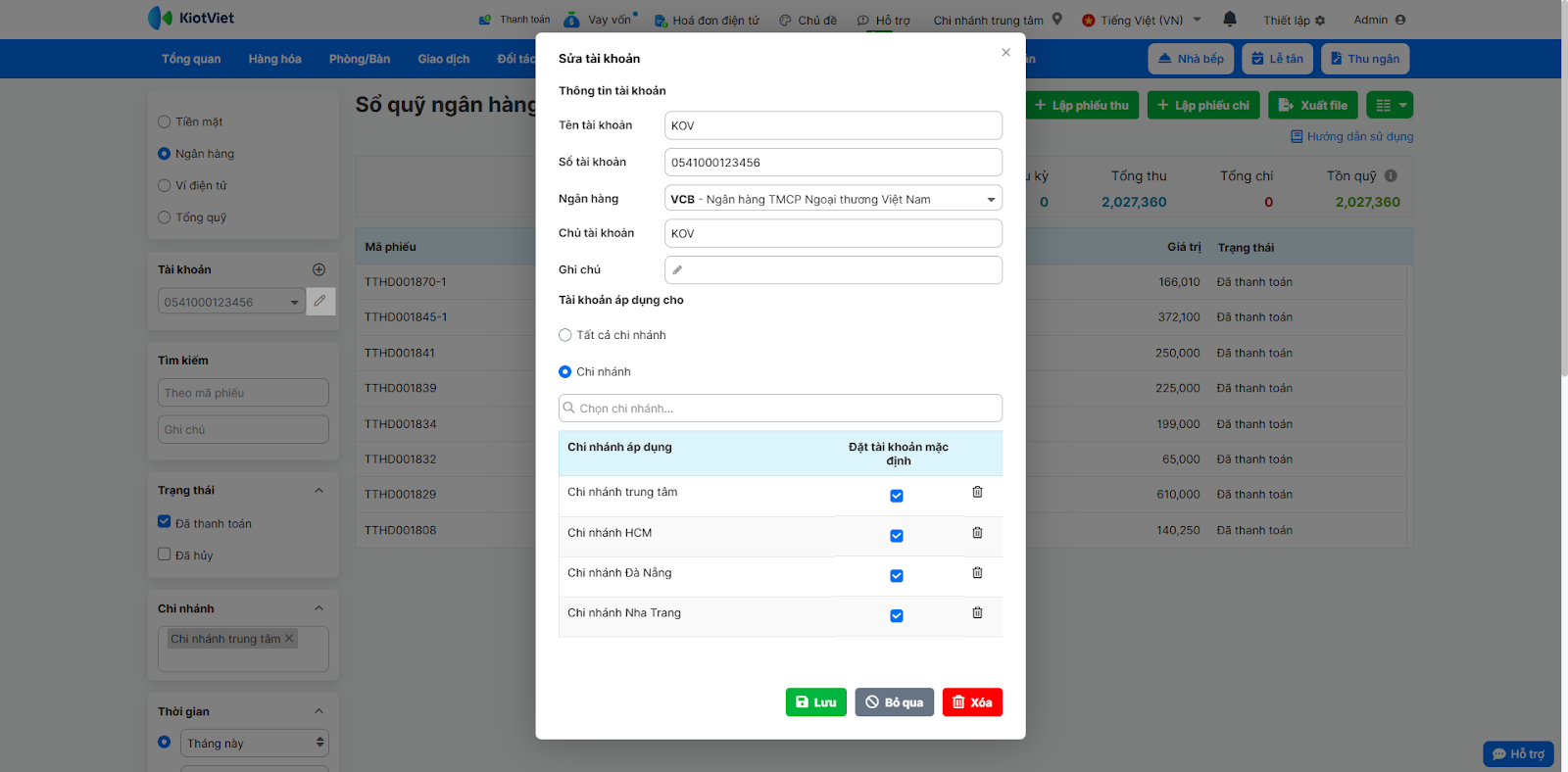Open the Hướng dẫn sử dụng link

(1360, 137)
